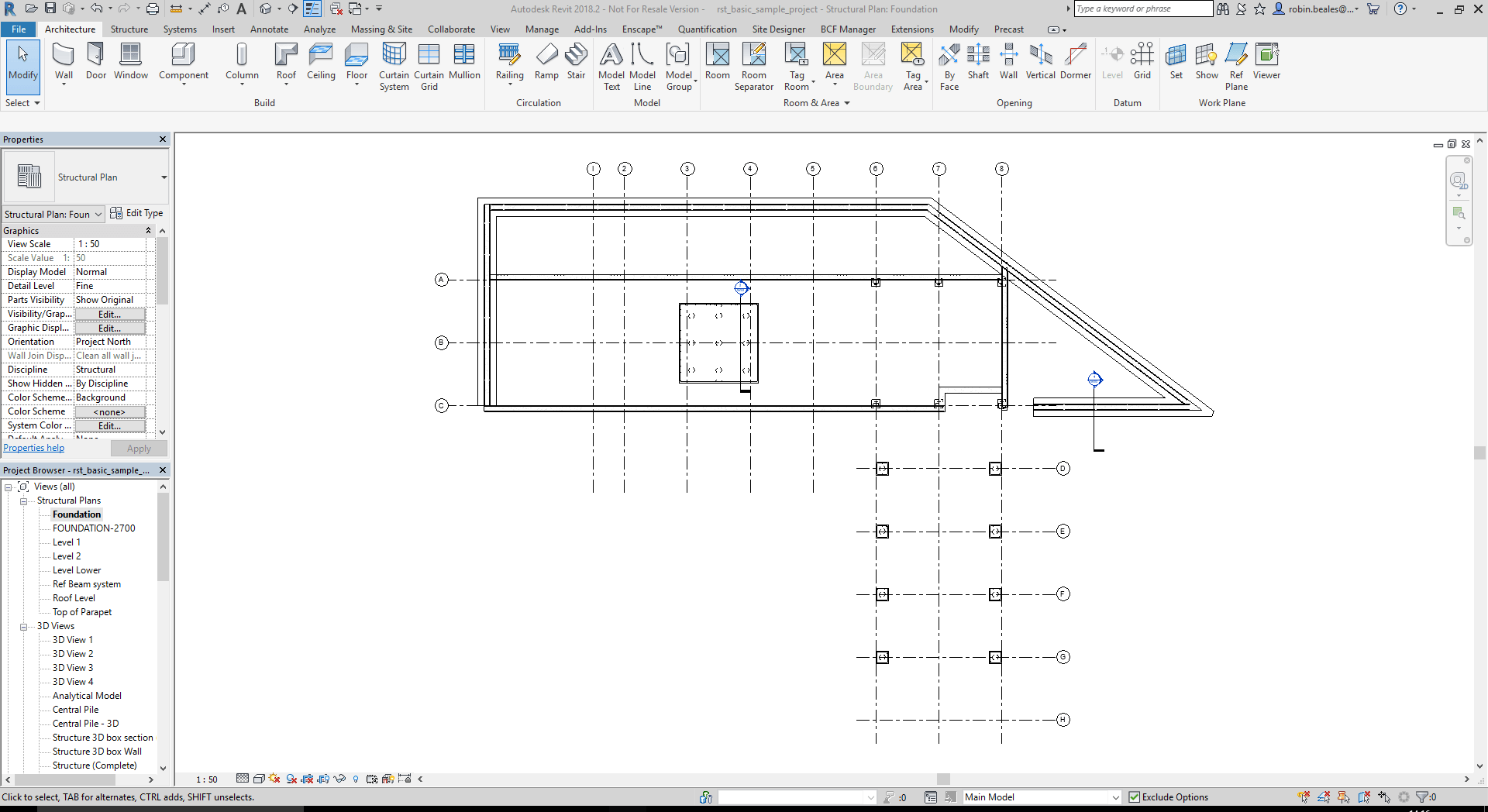1488x812 pixels.
Task: Collapse the Graphics properties section
Action: click(148, 231)
